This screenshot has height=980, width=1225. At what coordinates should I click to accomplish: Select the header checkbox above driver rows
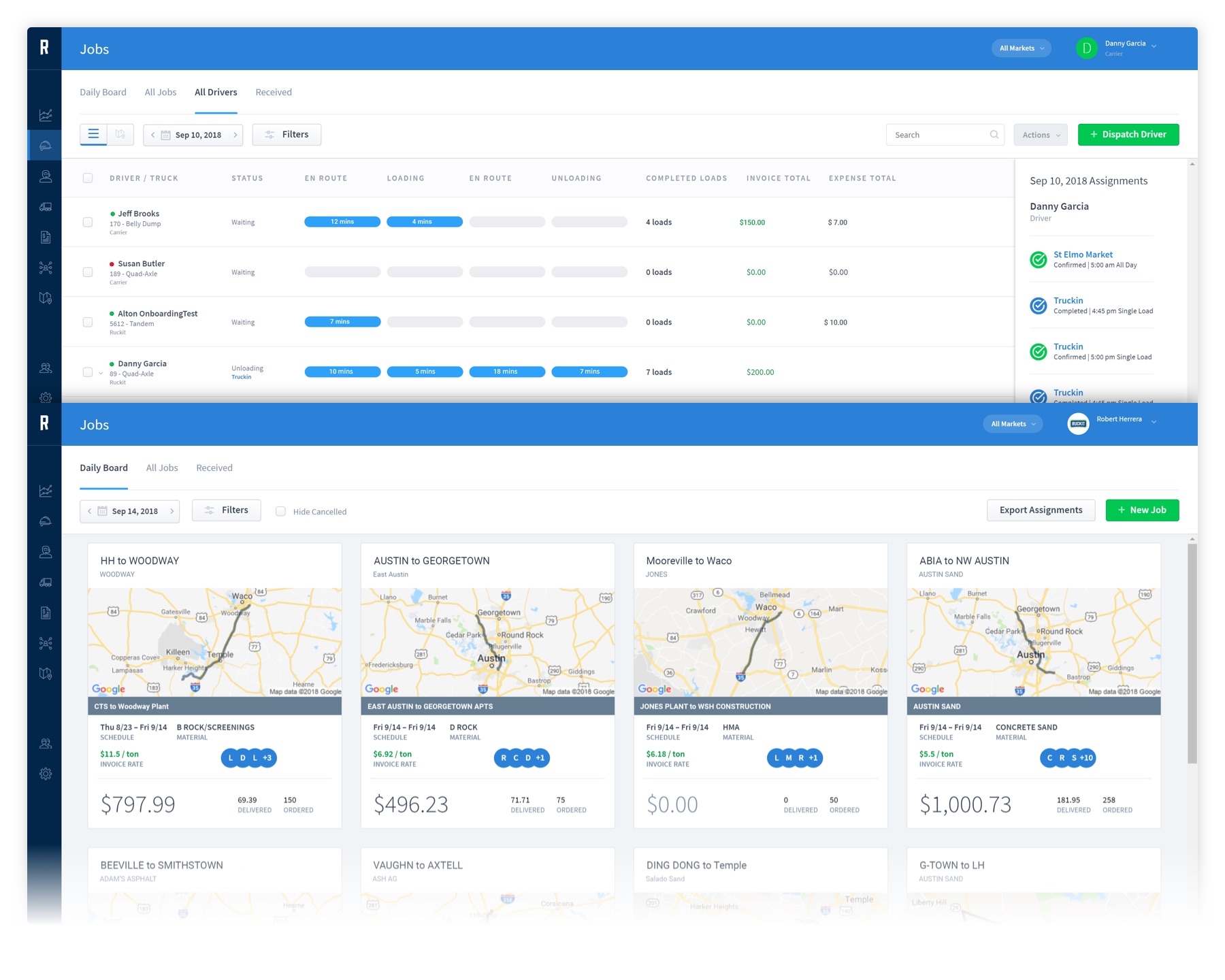(x=88, y=178)
